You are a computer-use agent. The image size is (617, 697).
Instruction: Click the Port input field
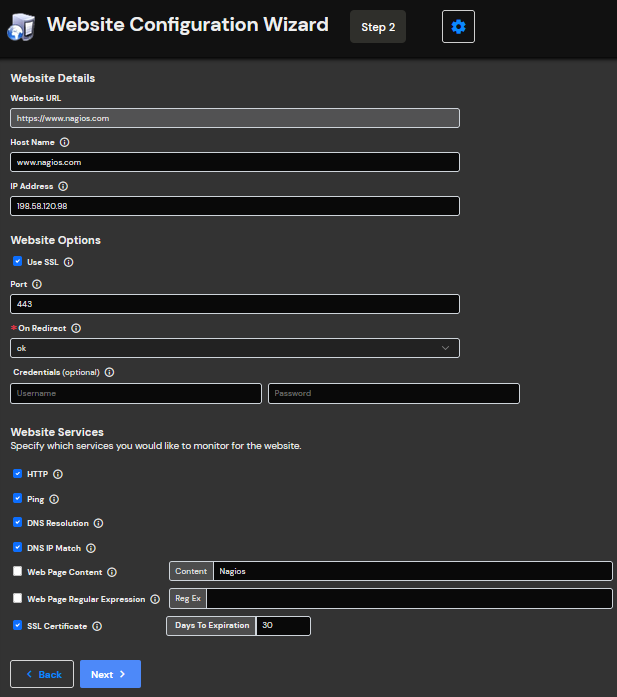(235, 304)
